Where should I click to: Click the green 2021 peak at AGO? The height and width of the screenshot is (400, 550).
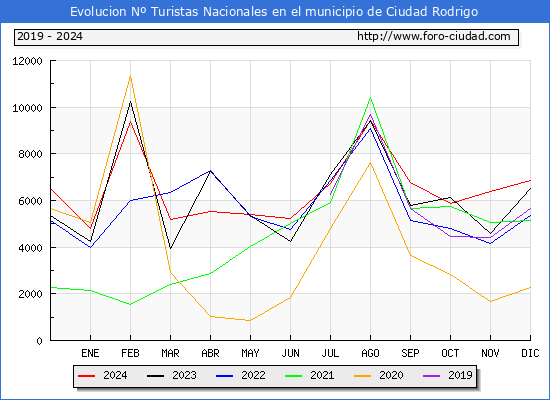(x=370, y=98)
